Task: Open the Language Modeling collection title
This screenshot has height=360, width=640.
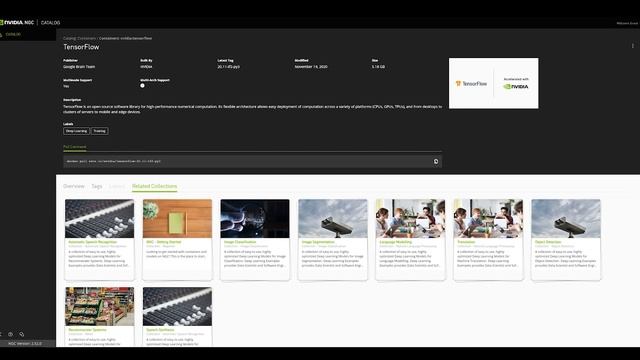Action: pos(396,242)
